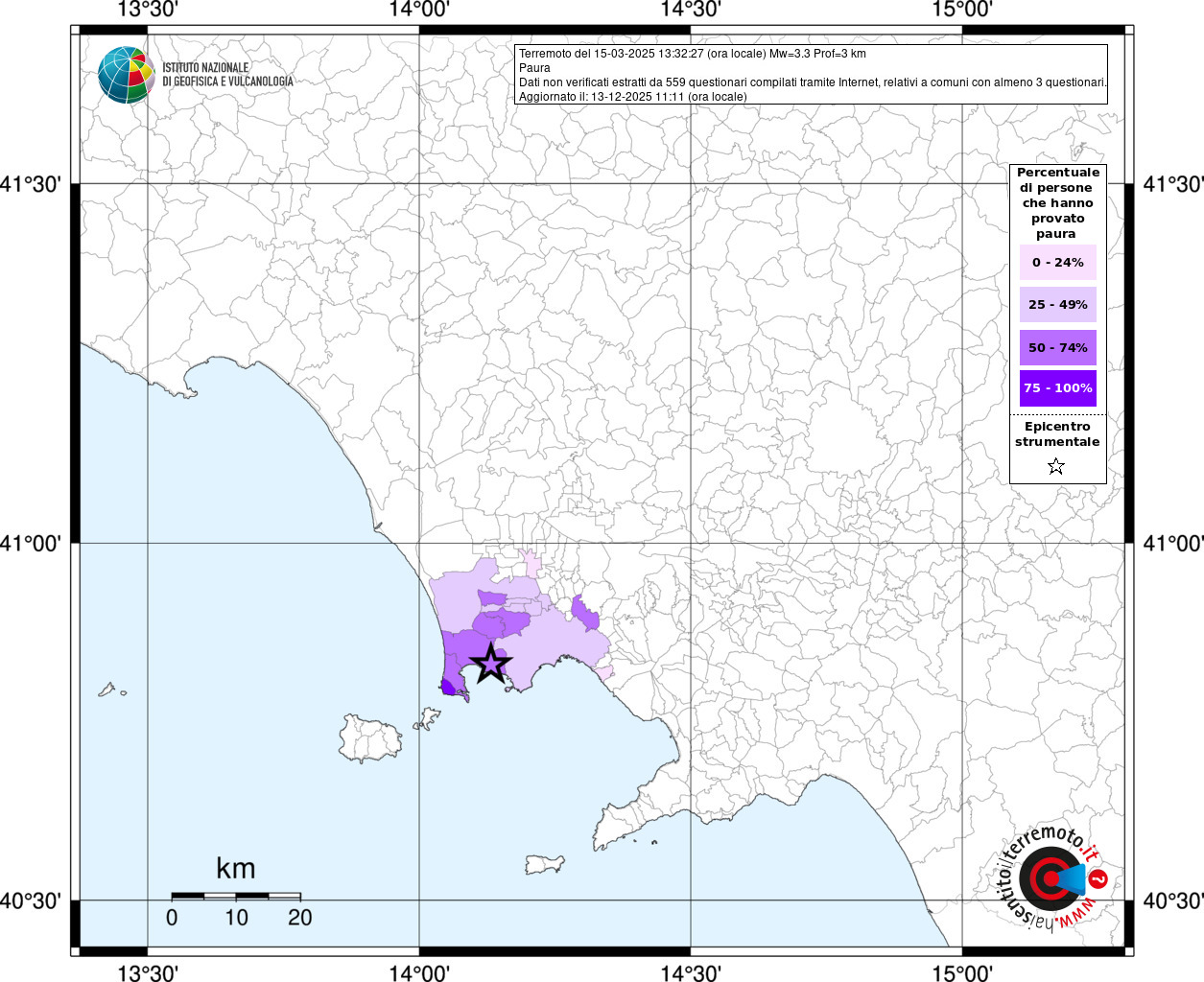This screenshot has height=982, width=1204.
Task: Click the bottom axis label 13°30'
Action: (x=147, y=972)
